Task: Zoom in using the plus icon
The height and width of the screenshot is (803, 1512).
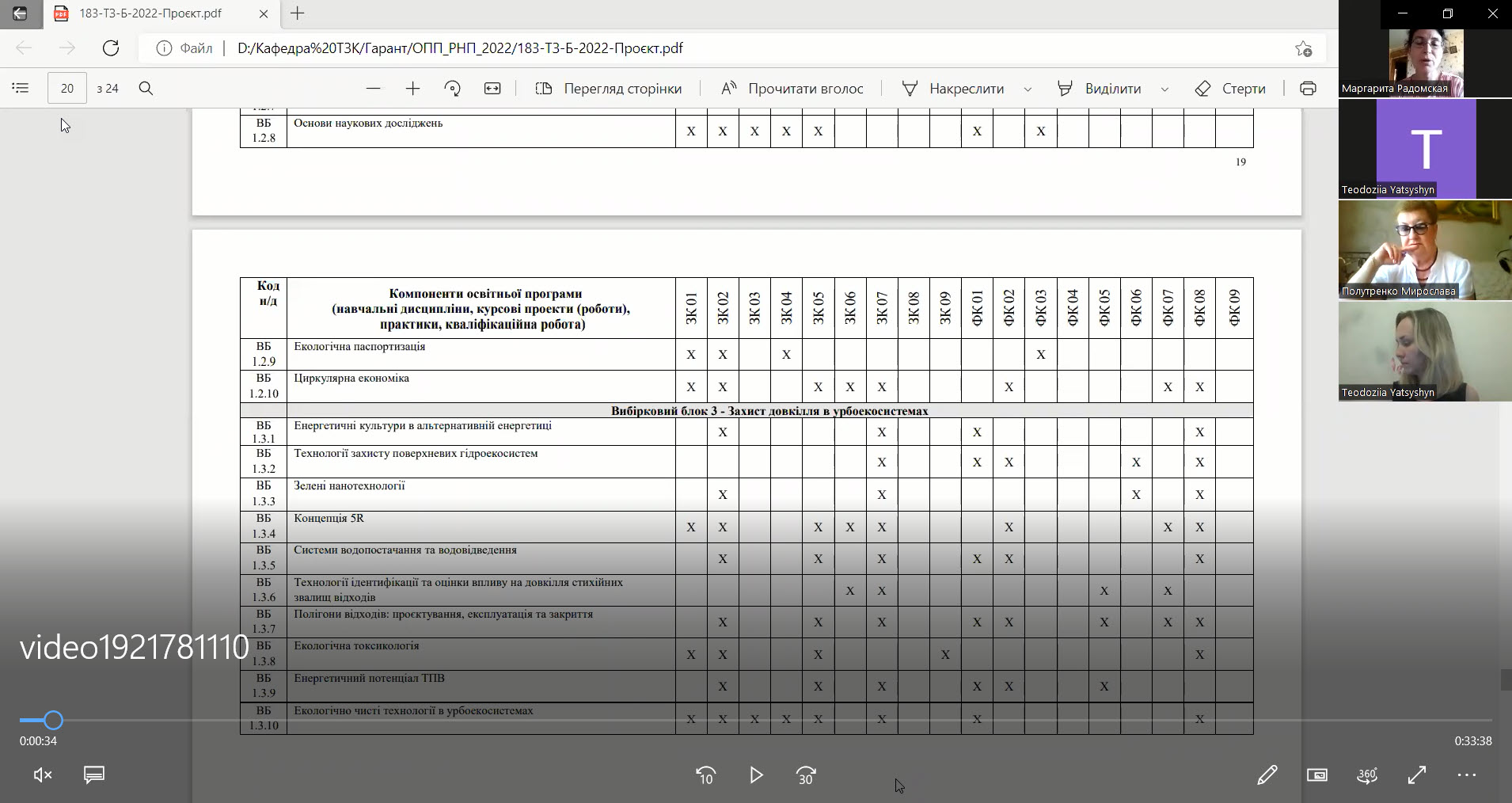Action: click(x=412, y=88)
